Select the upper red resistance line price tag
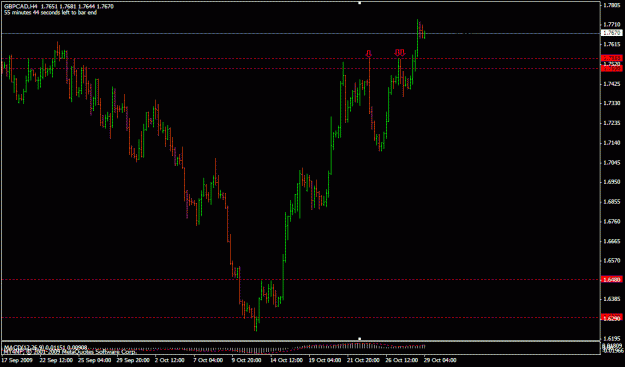 pos(612,58)
